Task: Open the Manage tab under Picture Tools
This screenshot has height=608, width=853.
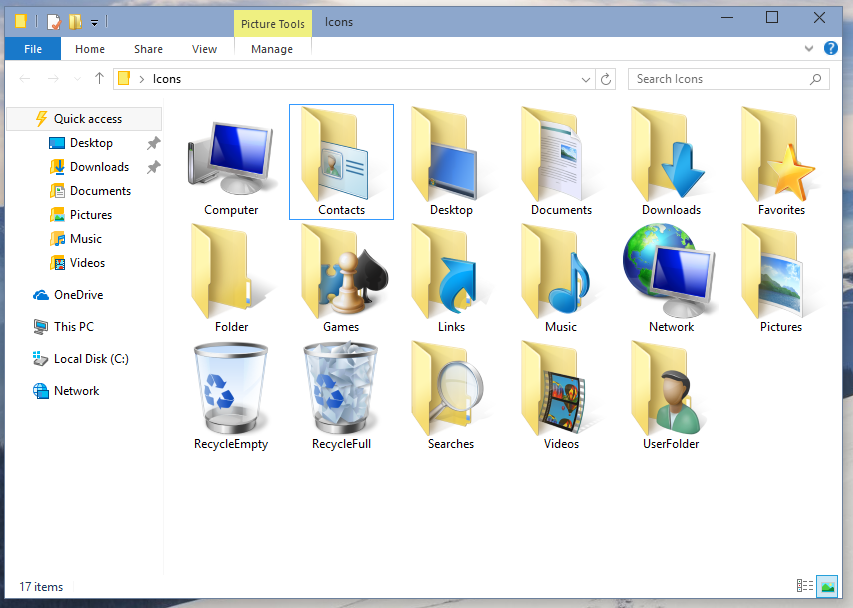Action: click(x=272, y=48)
